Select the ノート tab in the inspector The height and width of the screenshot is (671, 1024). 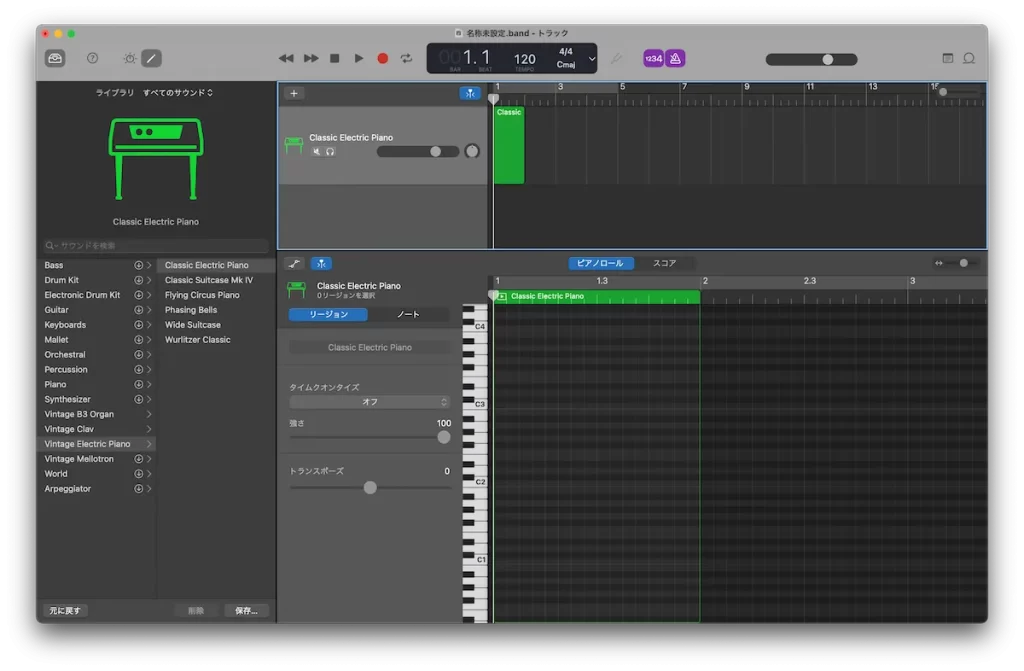408,314
